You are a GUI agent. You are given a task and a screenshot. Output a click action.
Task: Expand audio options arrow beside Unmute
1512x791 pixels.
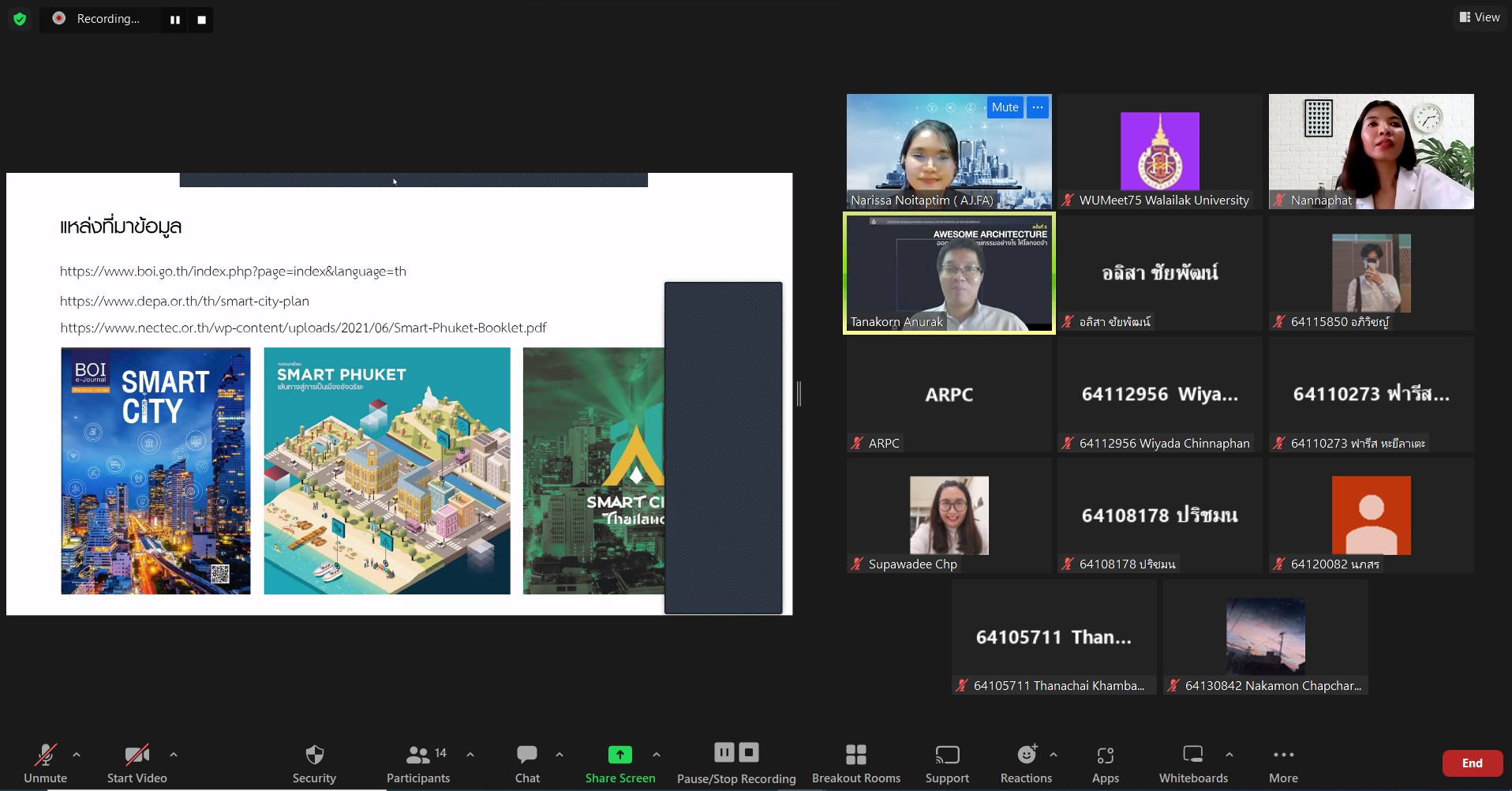coord(77,755)
